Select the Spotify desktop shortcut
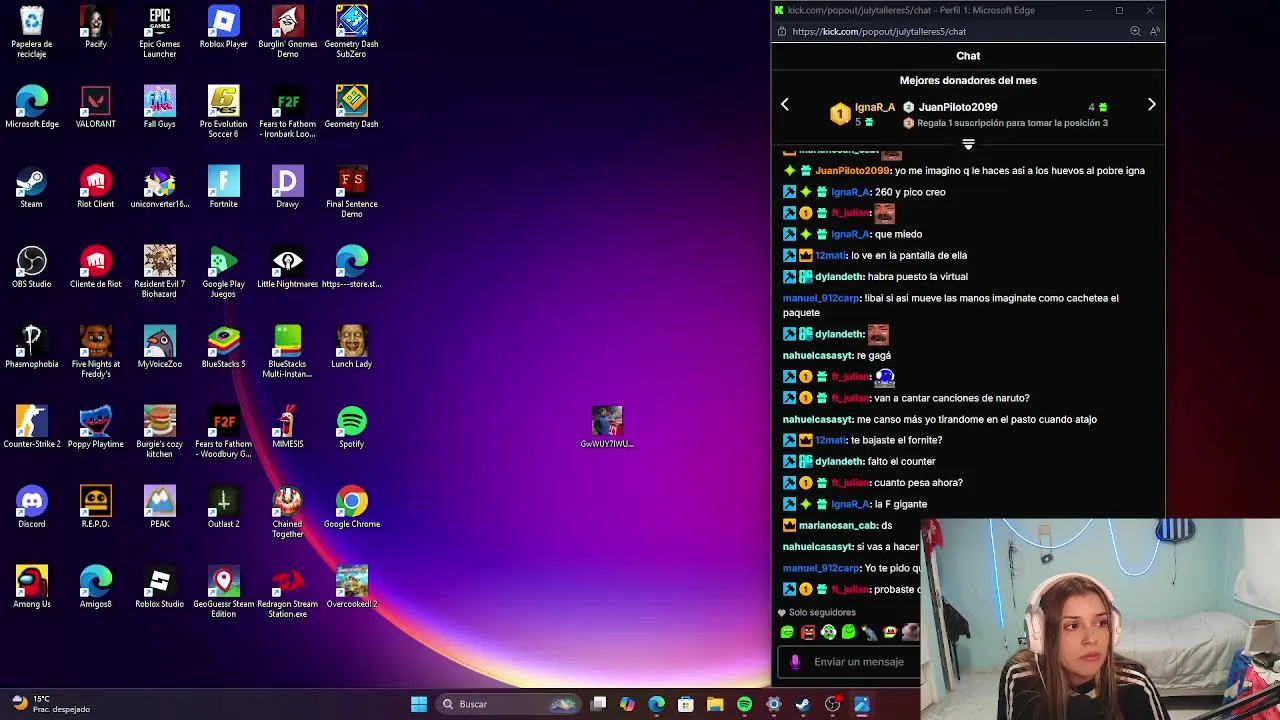 pyautogui.click(x=352, y=427)
